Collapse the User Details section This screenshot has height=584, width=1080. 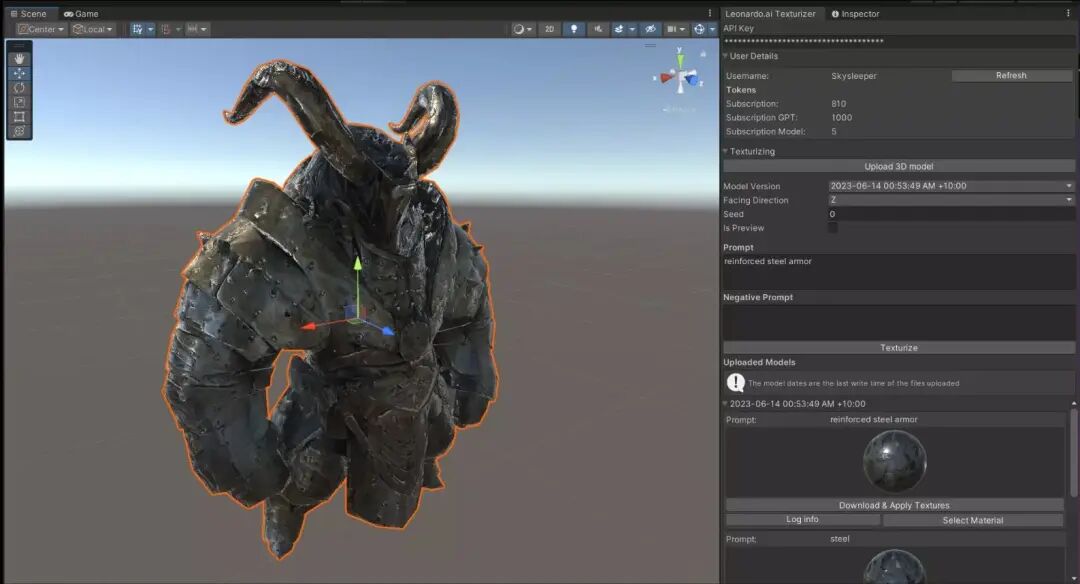[x=725, y=56]
